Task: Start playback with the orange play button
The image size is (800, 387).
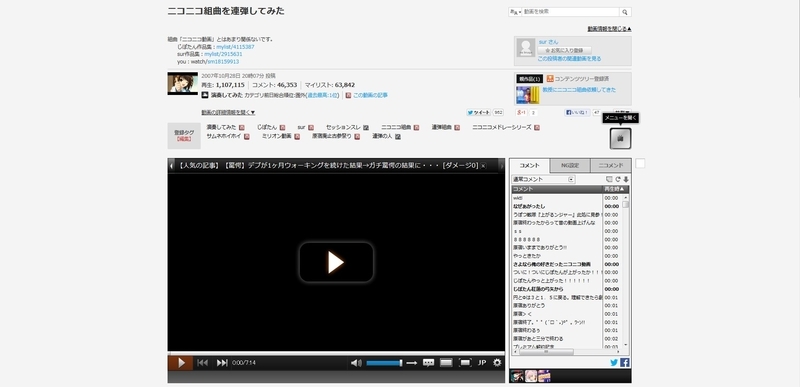Action: (180, 363)
